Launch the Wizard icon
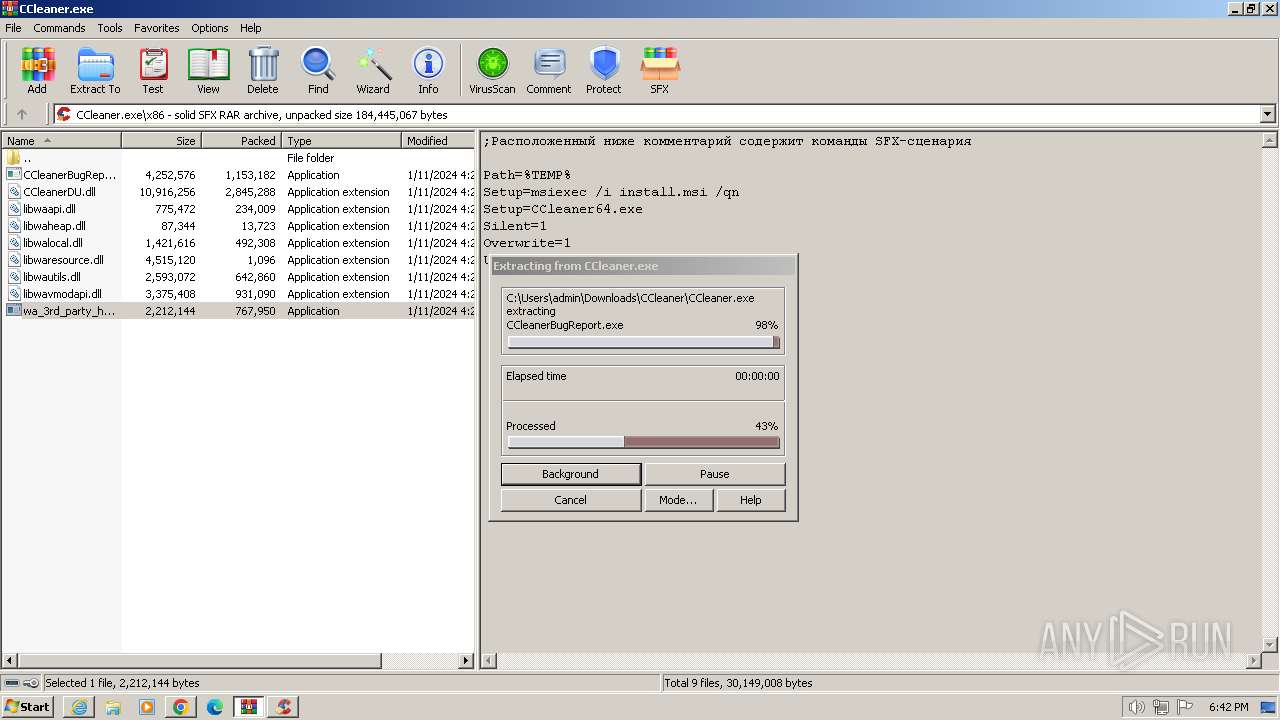This screenshot has width=1280, height=720. pos(373,70)
